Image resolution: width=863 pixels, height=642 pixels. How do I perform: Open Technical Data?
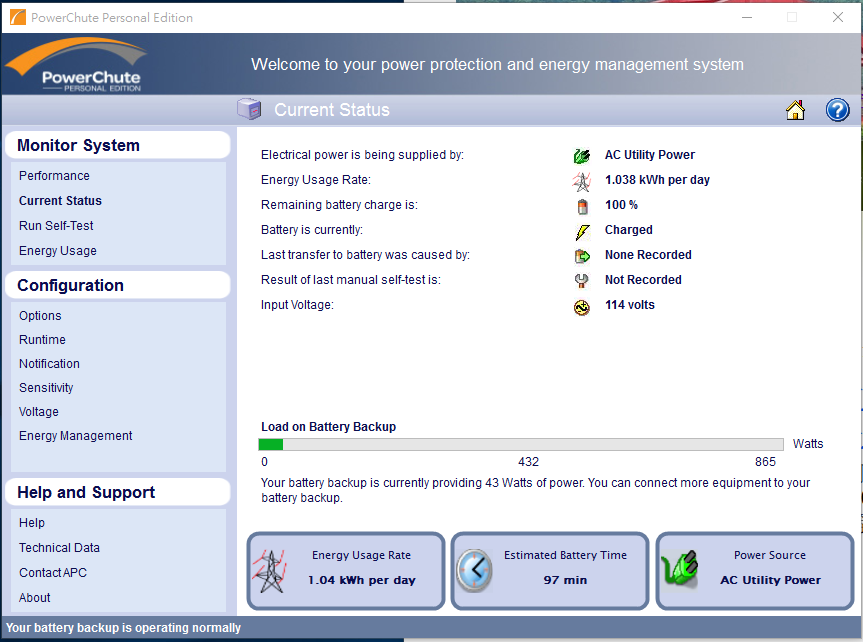click(59, 548)
